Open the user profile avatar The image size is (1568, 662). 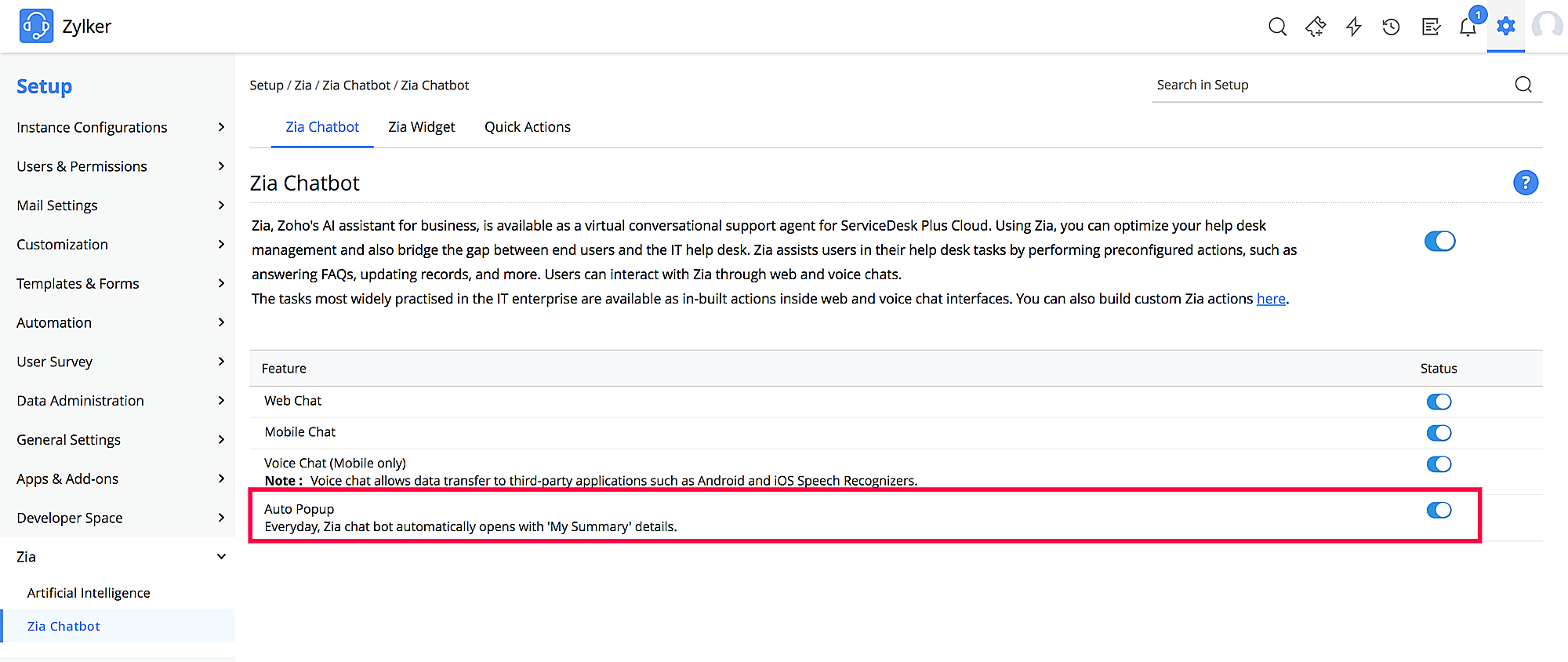[x=1547, y=26]
